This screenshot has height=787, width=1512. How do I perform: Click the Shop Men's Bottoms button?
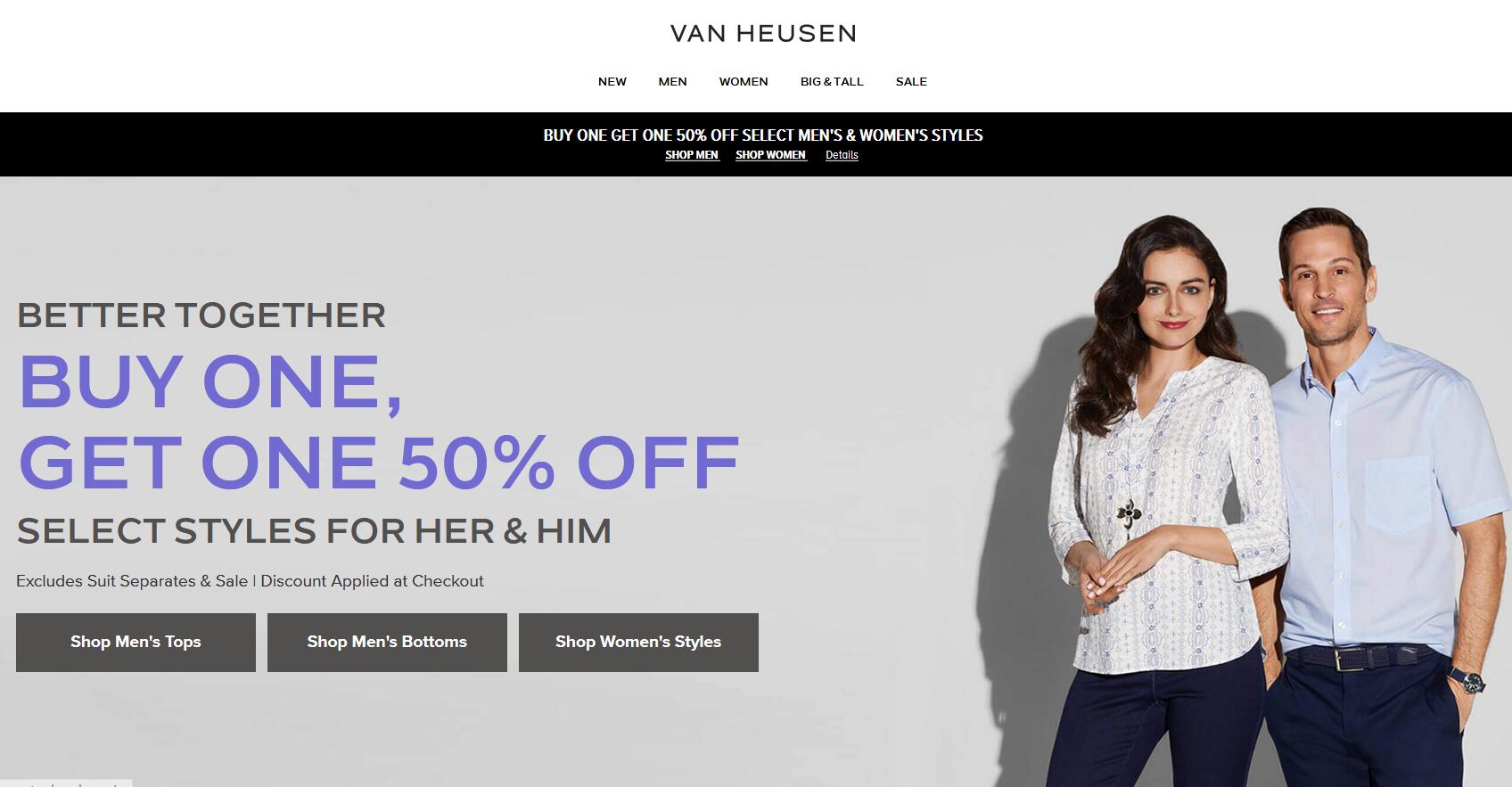pyautogui.click(x=387, y=643)
